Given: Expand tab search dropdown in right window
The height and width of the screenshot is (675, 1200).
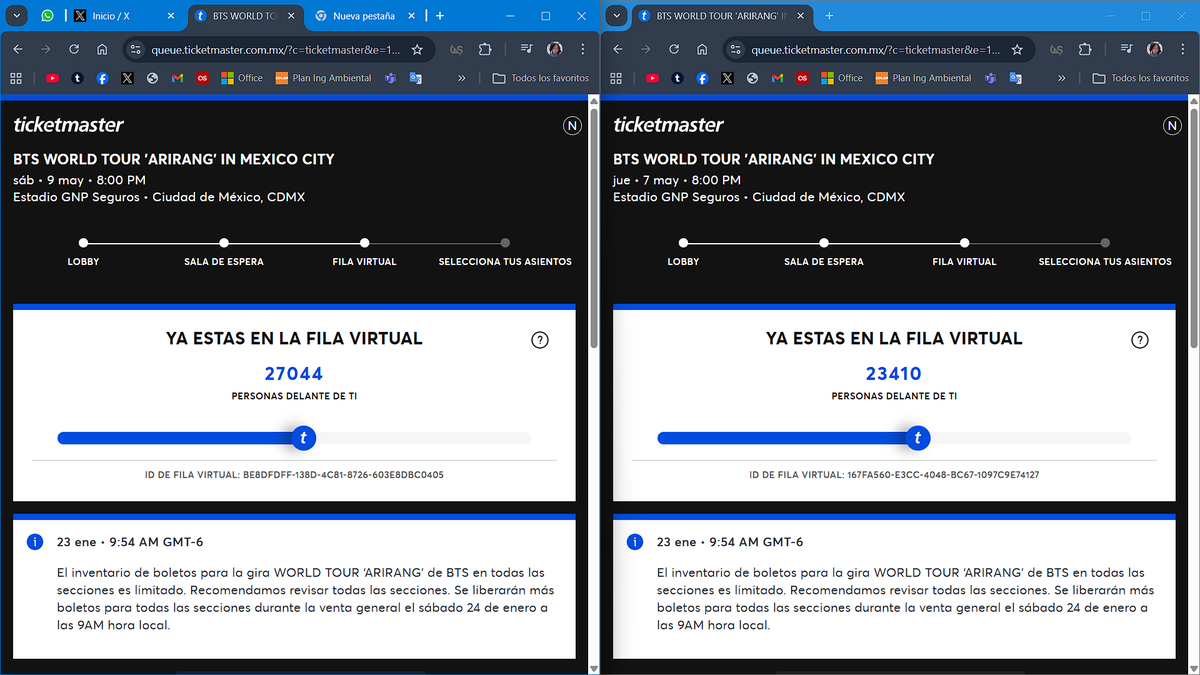Looking at the screenshot, I should pyautogui.click(x=617, y=16).
